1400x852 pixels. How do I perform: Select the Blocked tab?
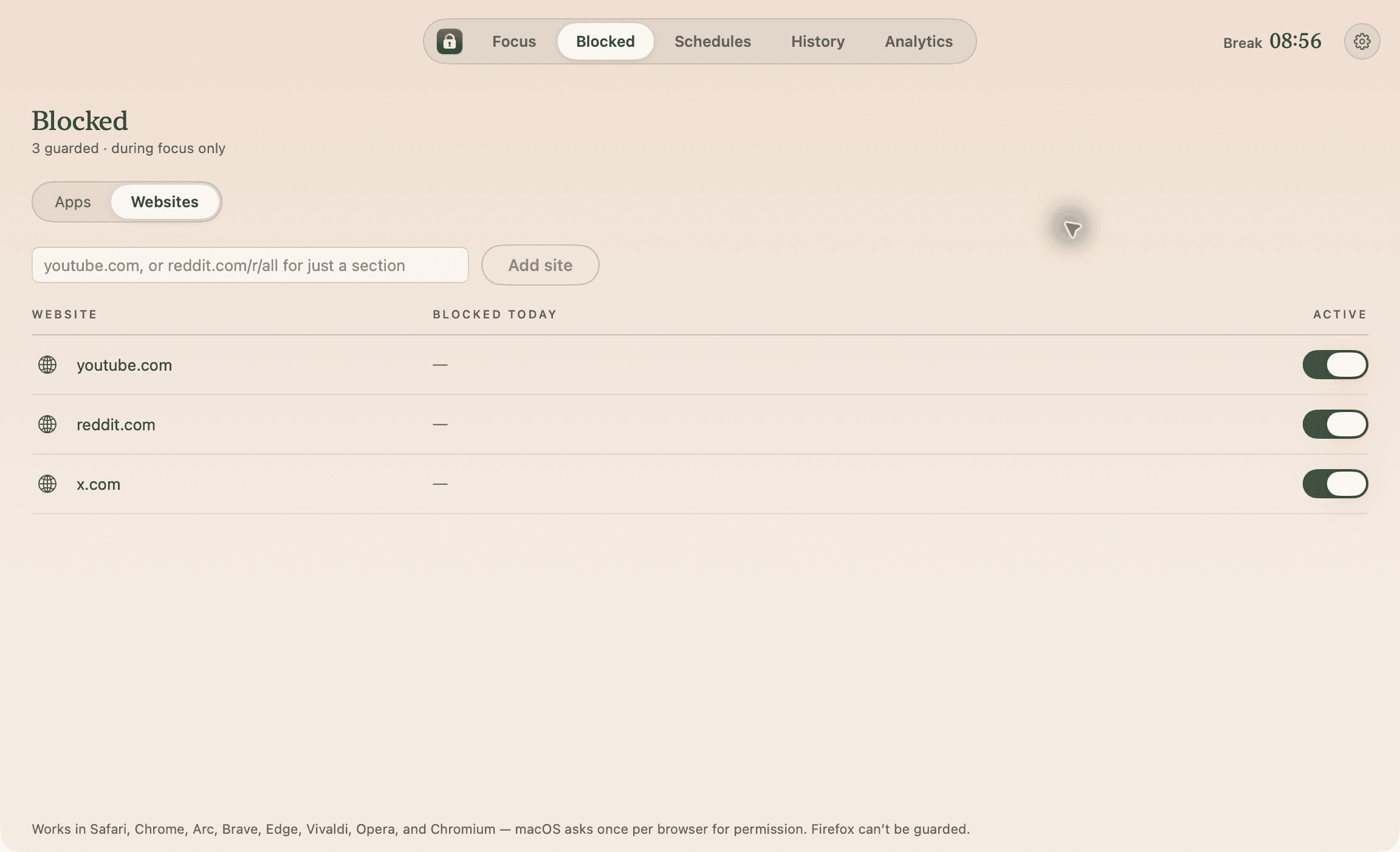pos(605,41)
